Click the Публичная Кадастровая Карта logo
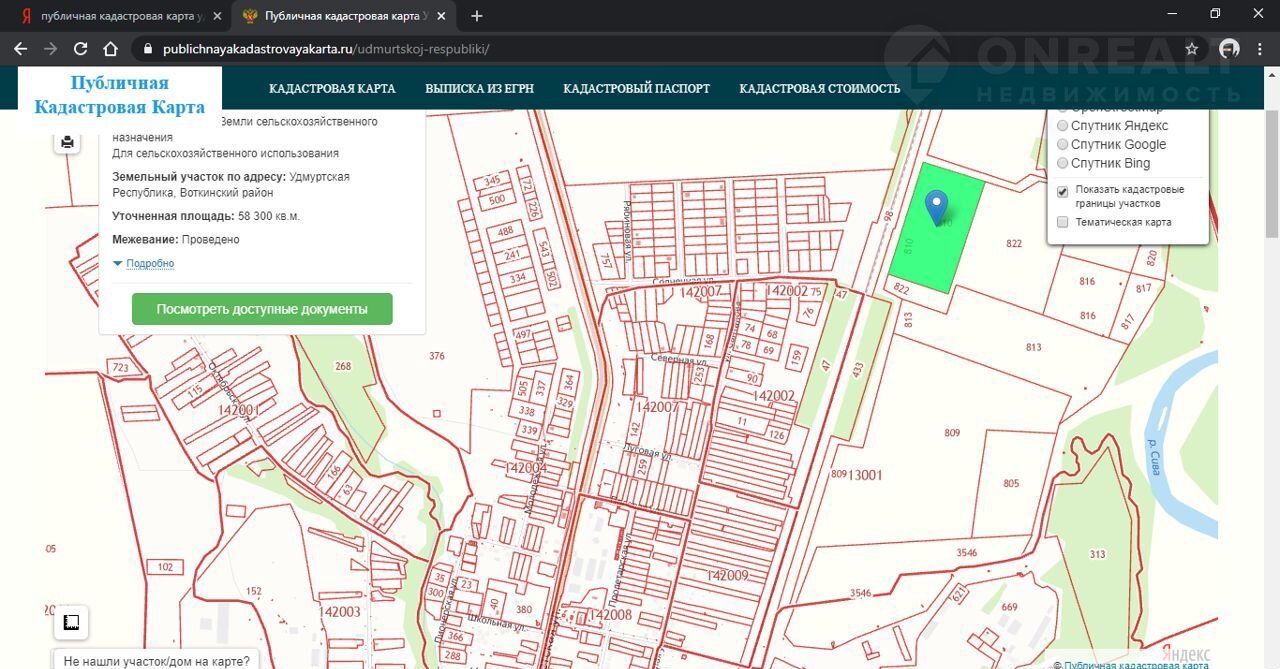1280x669 pixels. click(x=120, y=95)
